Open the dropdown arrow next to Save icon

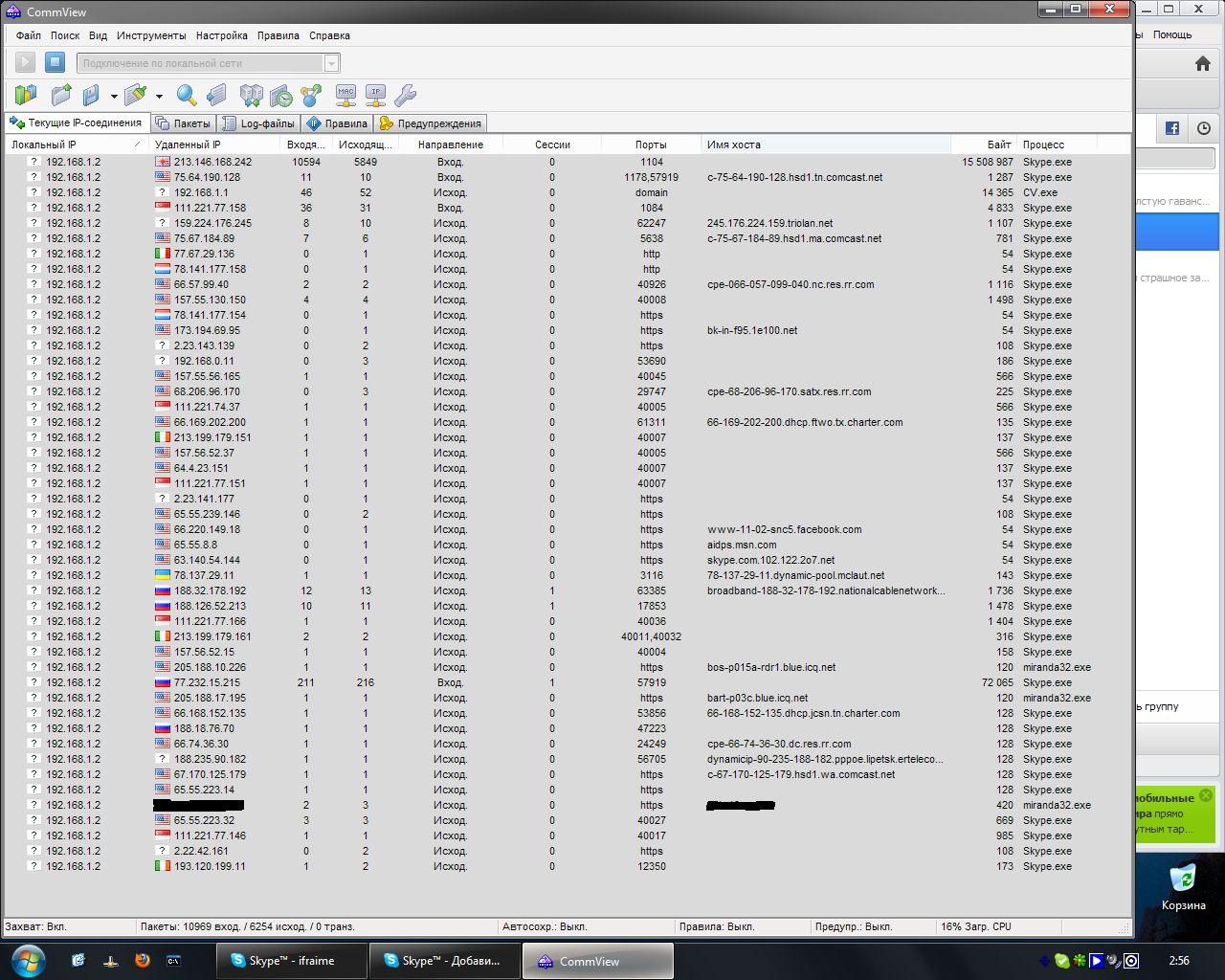click(x=114, y=96)
